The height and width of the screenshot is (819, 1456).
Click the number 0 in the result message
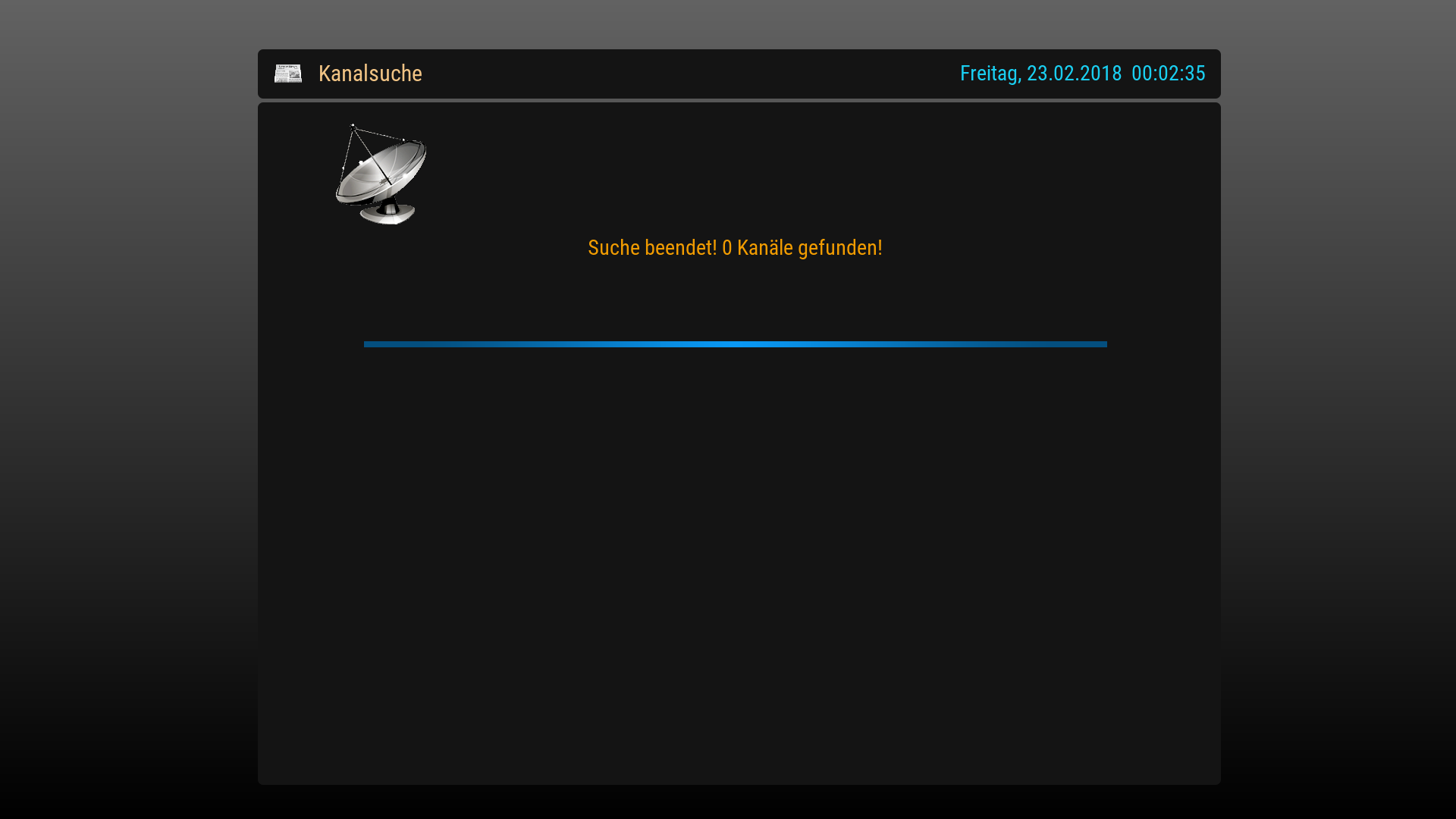click(727, 248)
